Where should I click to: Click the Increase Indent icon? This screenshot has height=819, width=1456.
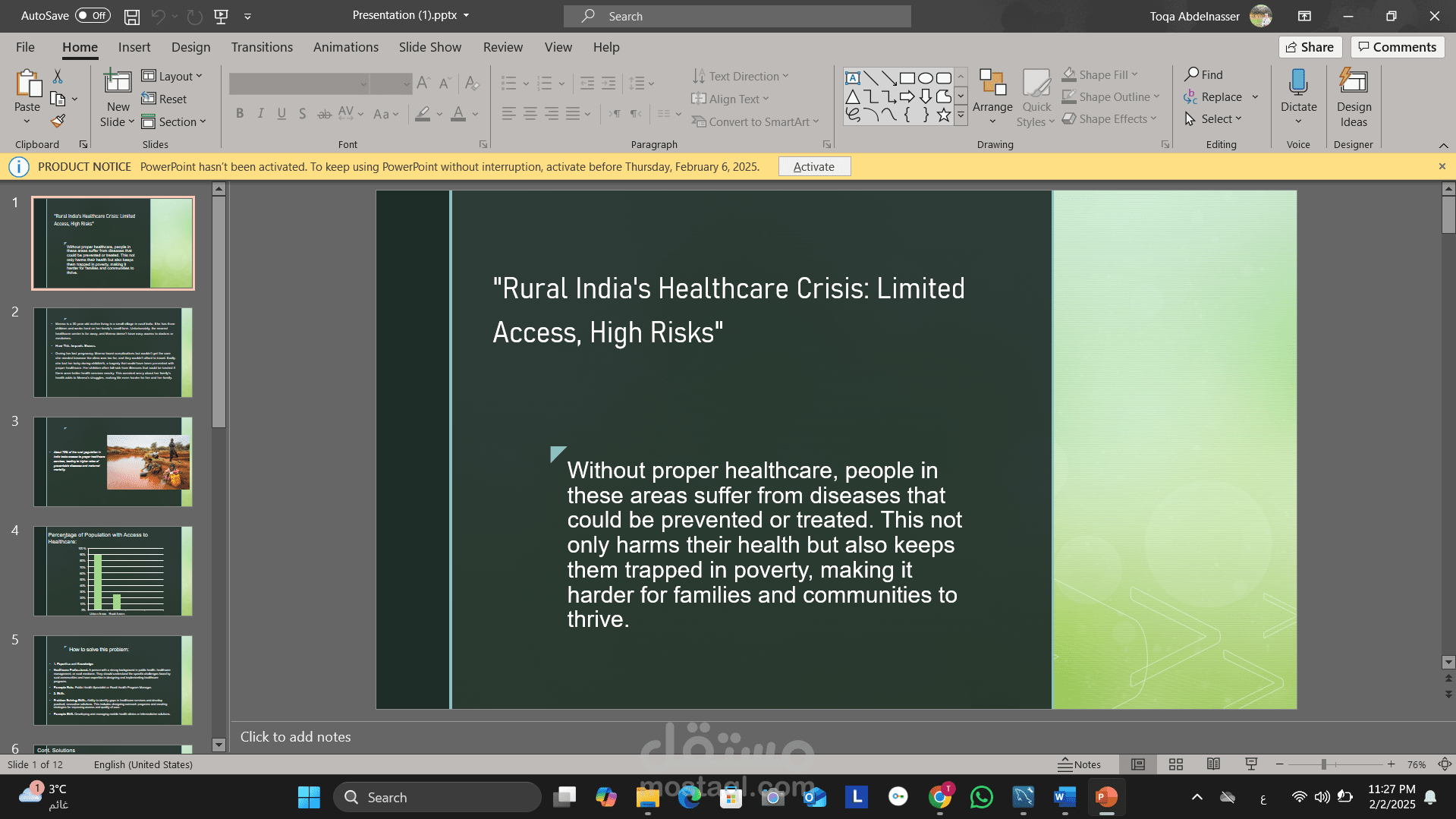(609, 83)
